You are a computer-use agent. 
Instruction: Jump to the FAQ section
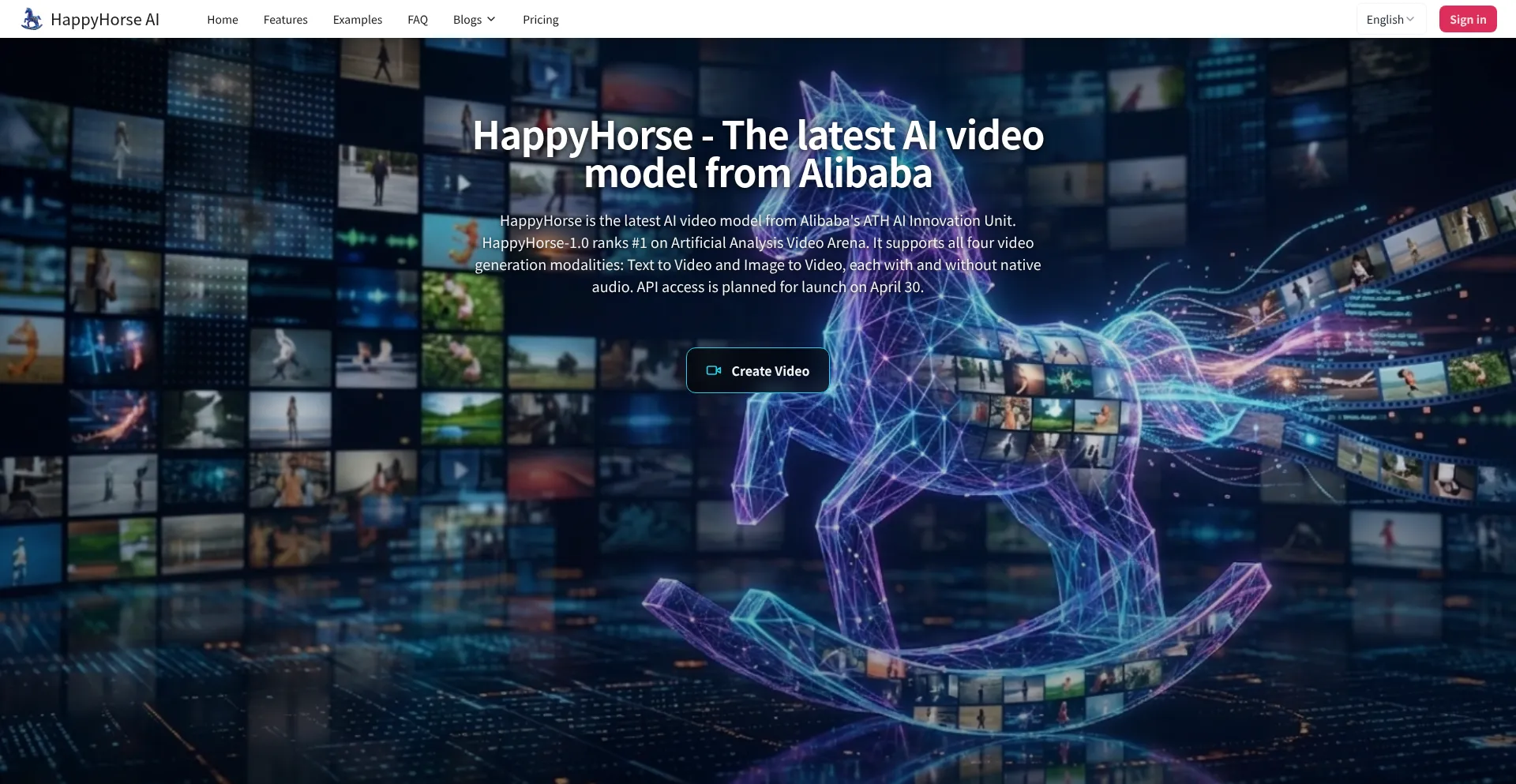click(418, 20)
